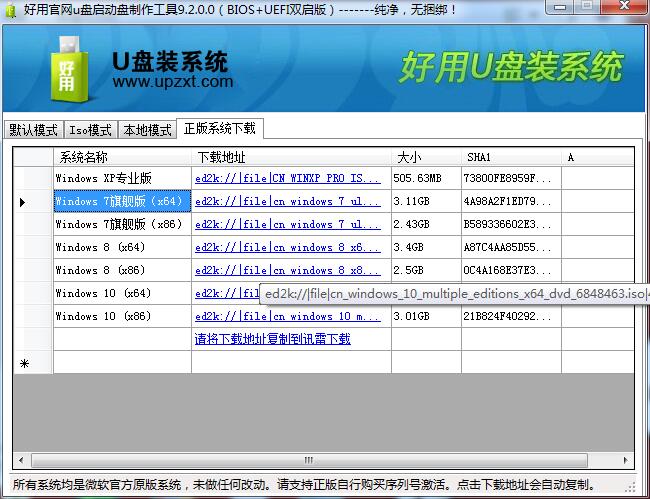650x499 pixels.
Task: Click the horizontal scrollbar thumb
Action: 309,460
